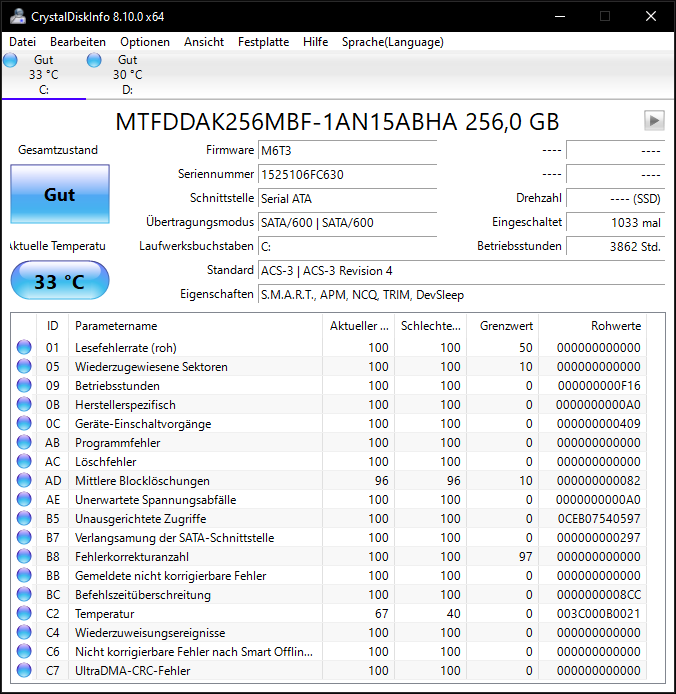Click the Gut health status button
Screen dimensions: 676x694
60,194
